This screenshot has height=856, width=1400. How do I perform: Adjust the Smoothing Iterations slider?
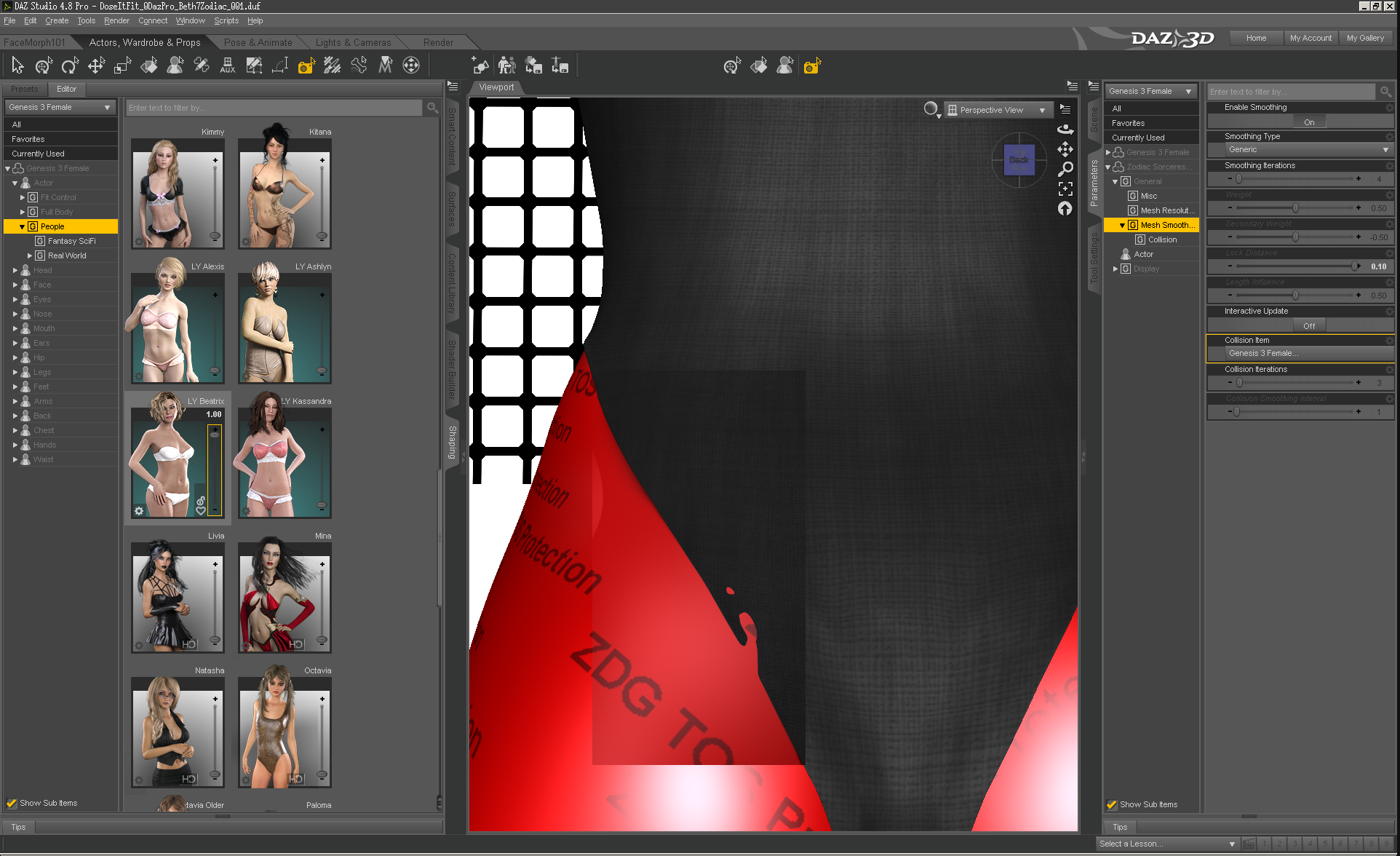point(1239,179)
